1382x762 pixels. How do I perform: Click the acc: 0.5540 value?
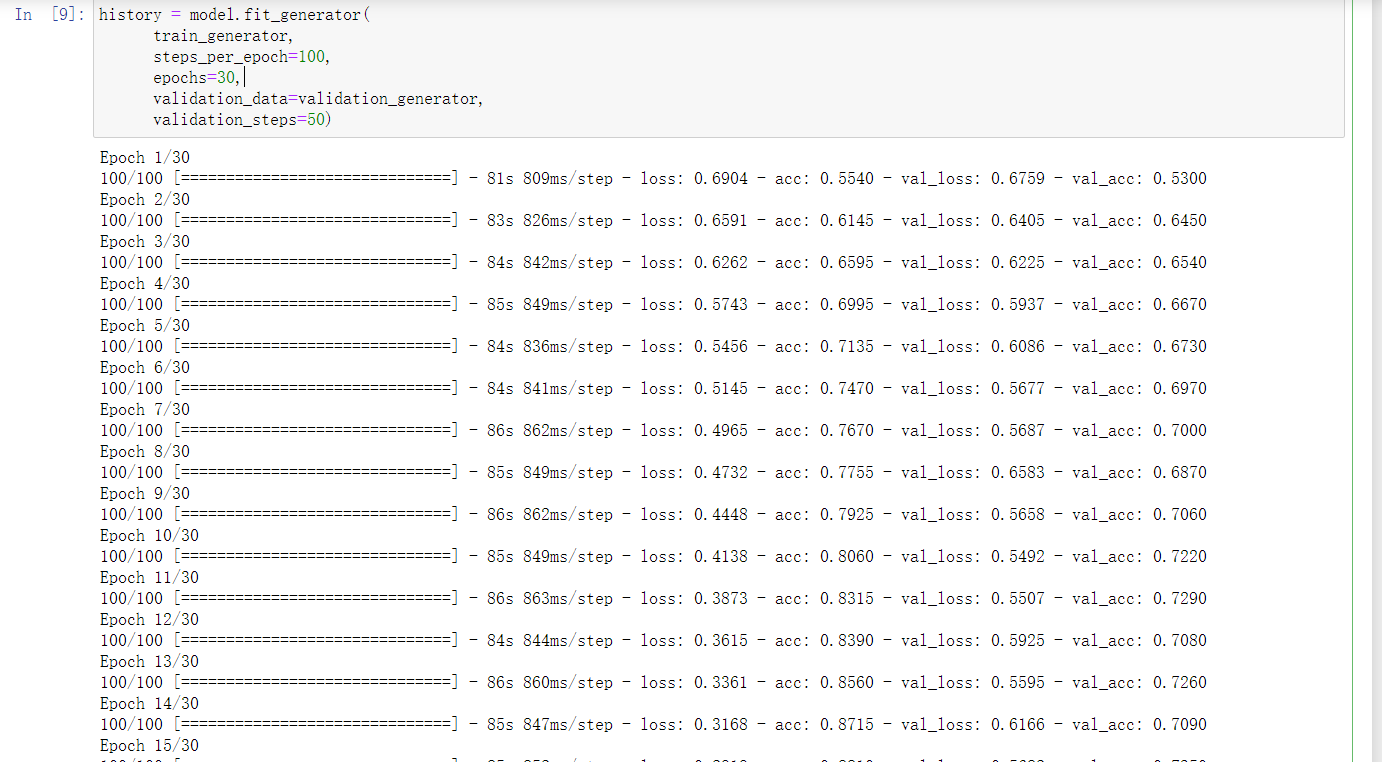(824, 179)
